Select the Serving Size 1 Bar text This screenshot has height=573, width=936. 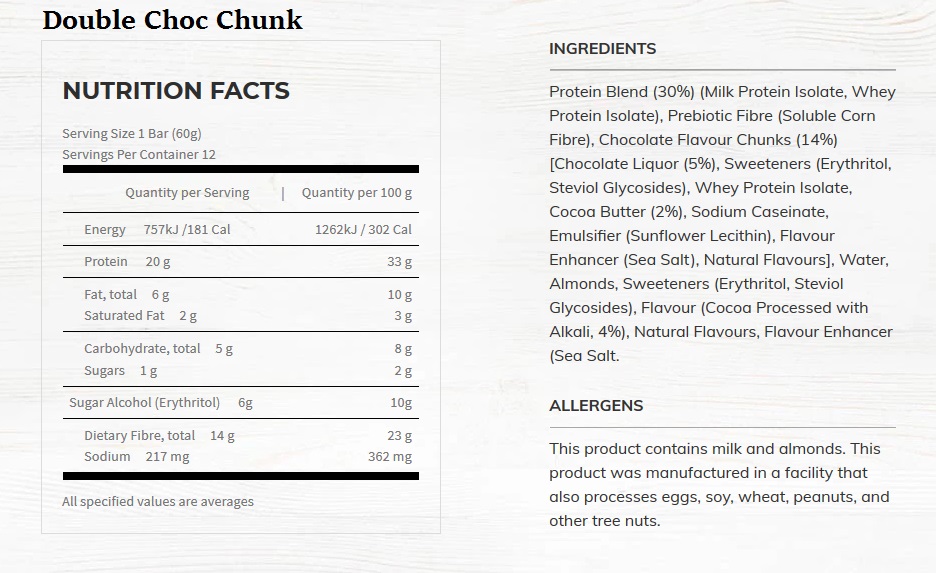pos(132,133)
